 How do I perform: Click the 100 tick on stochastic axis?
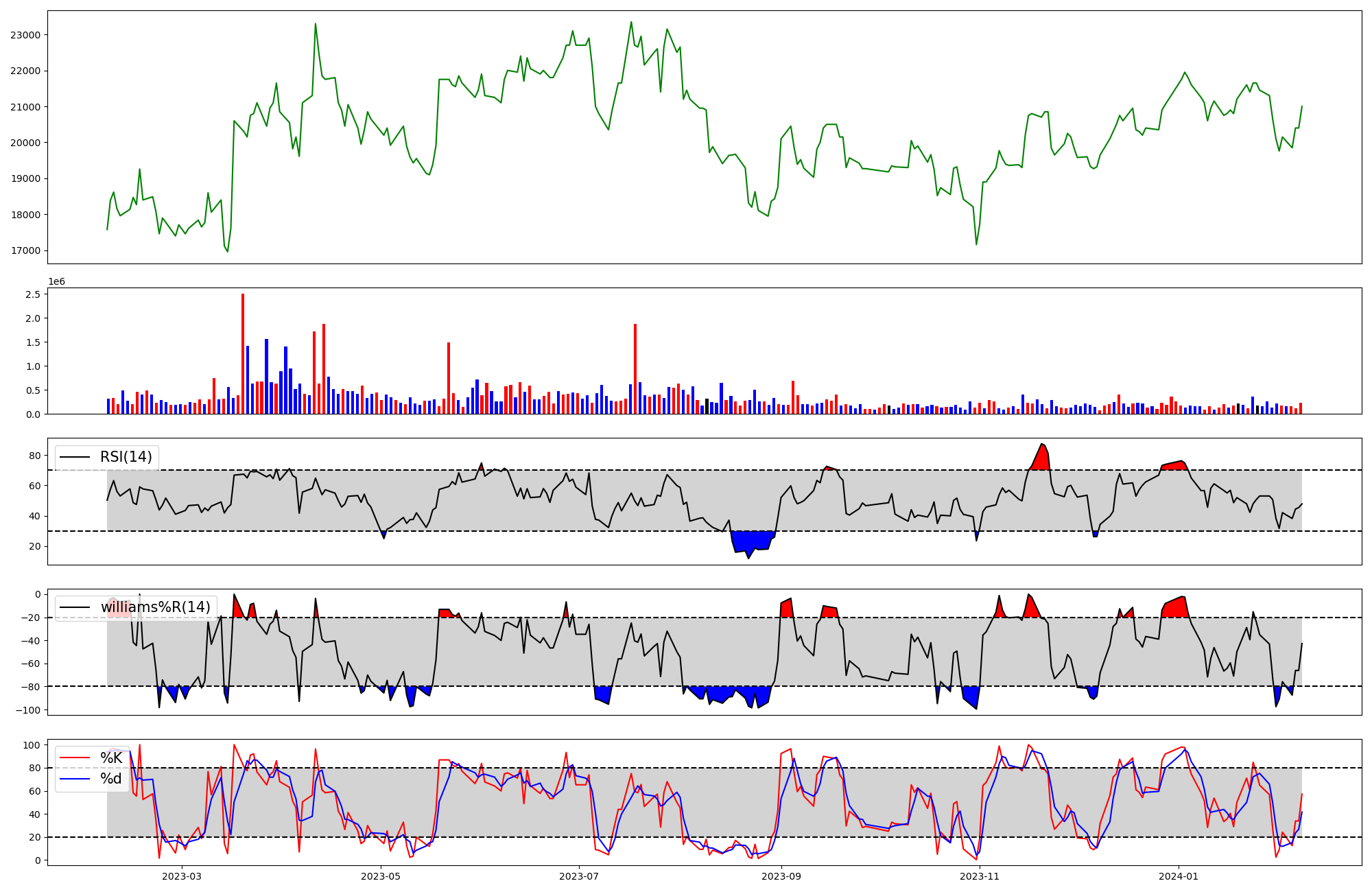32,745
